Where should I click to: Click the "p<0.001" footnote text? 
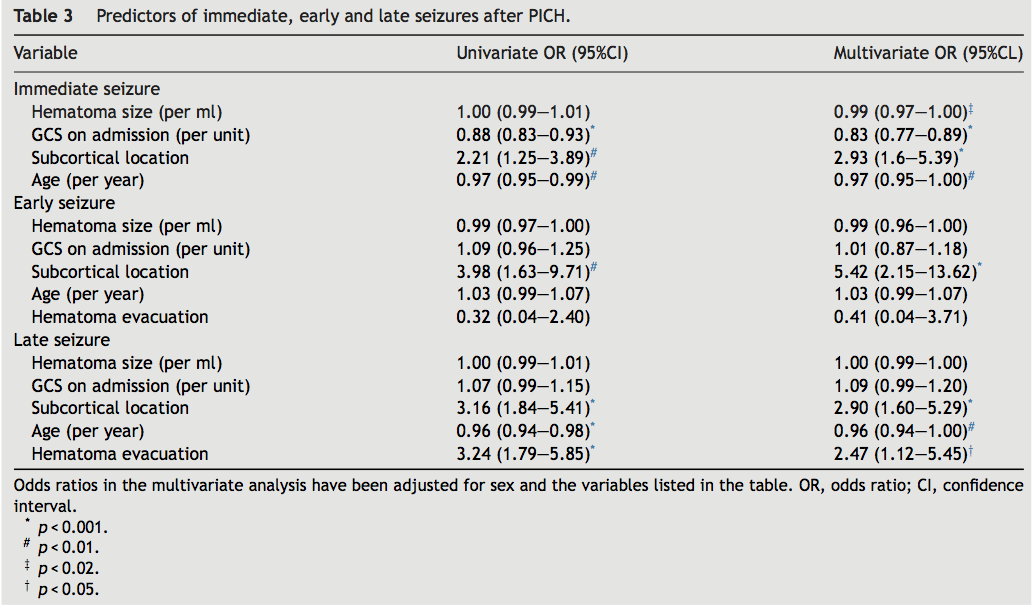pyautogui.click(x=72, y=526)
